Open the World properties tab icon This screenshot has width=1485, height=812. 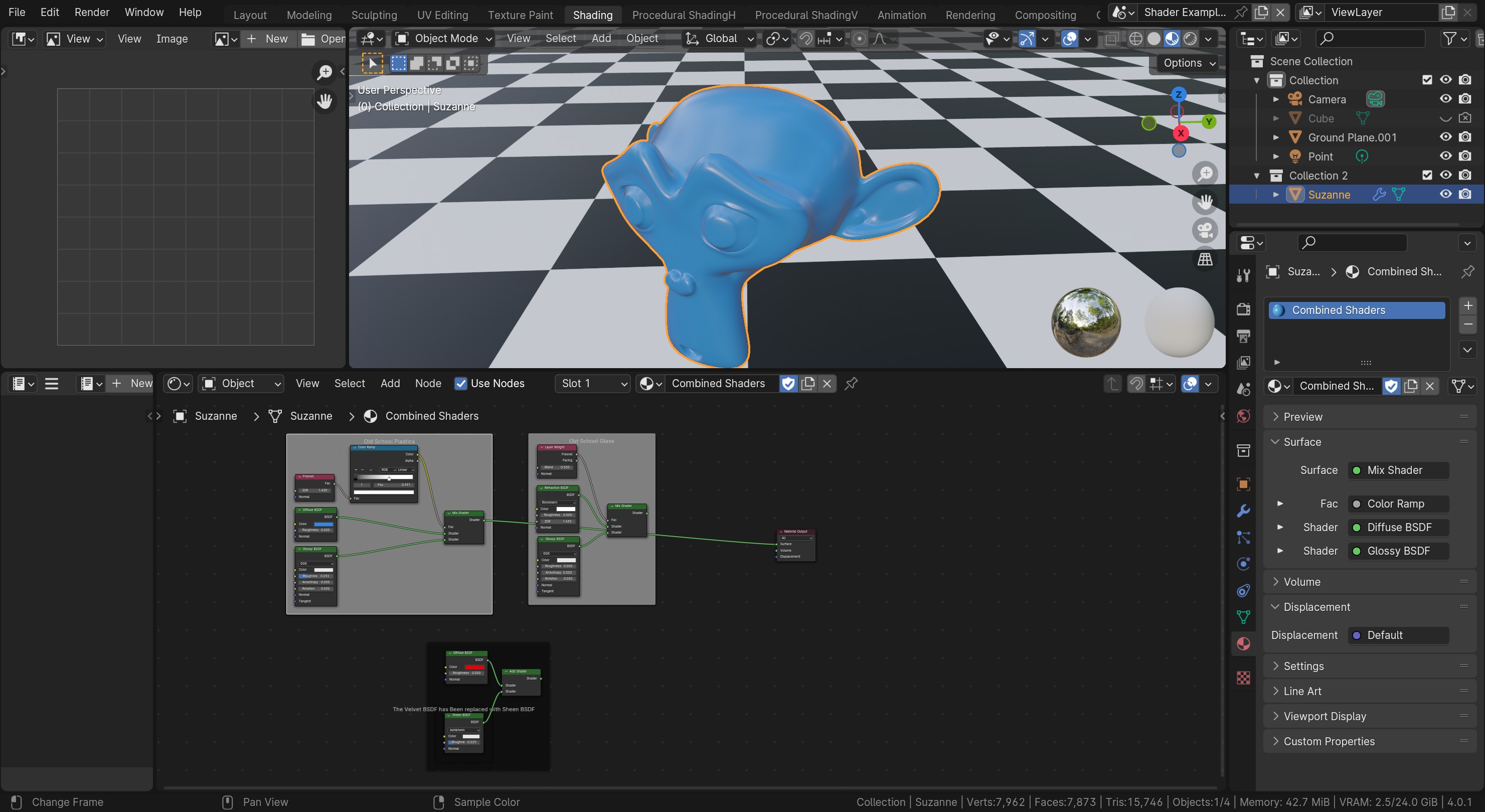[1243, 416]
